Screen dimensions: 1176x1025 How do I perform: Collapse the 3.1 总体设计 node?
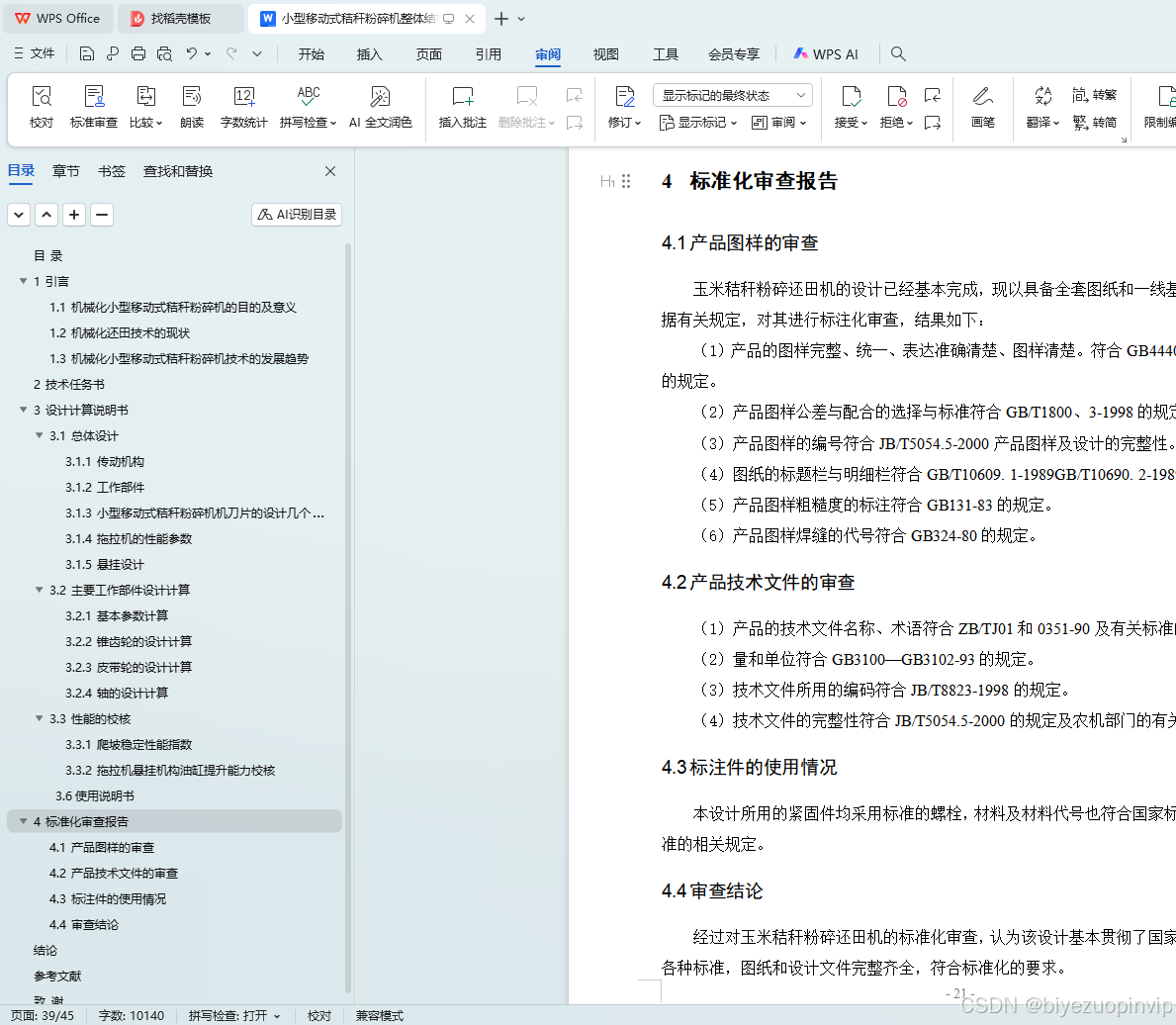[39, 435]
